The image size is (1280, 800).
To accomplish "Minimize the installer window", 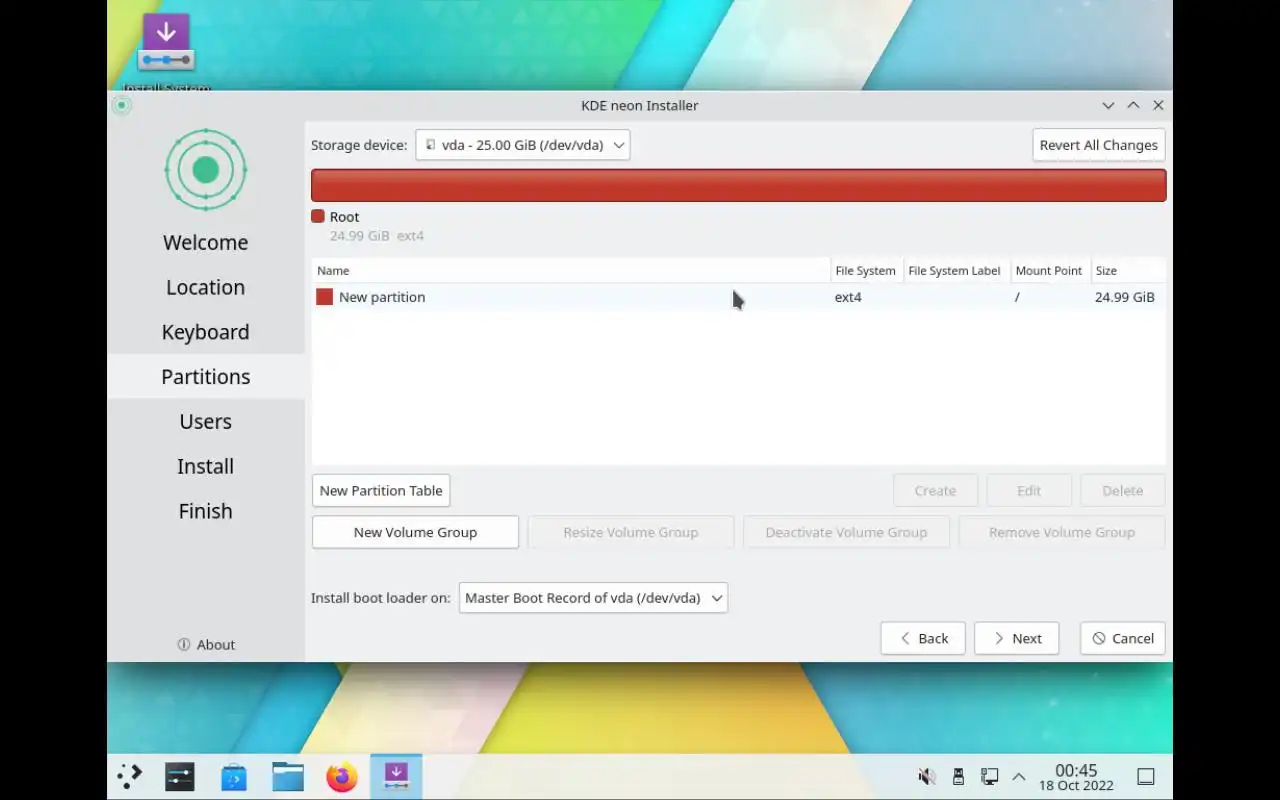I will pyautogui.click(x=1108, y=105).
